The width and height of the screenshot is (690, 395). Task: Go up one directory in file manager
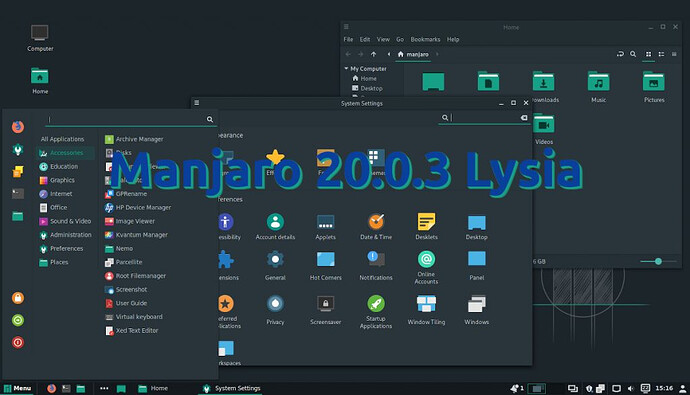click(373, 54)
